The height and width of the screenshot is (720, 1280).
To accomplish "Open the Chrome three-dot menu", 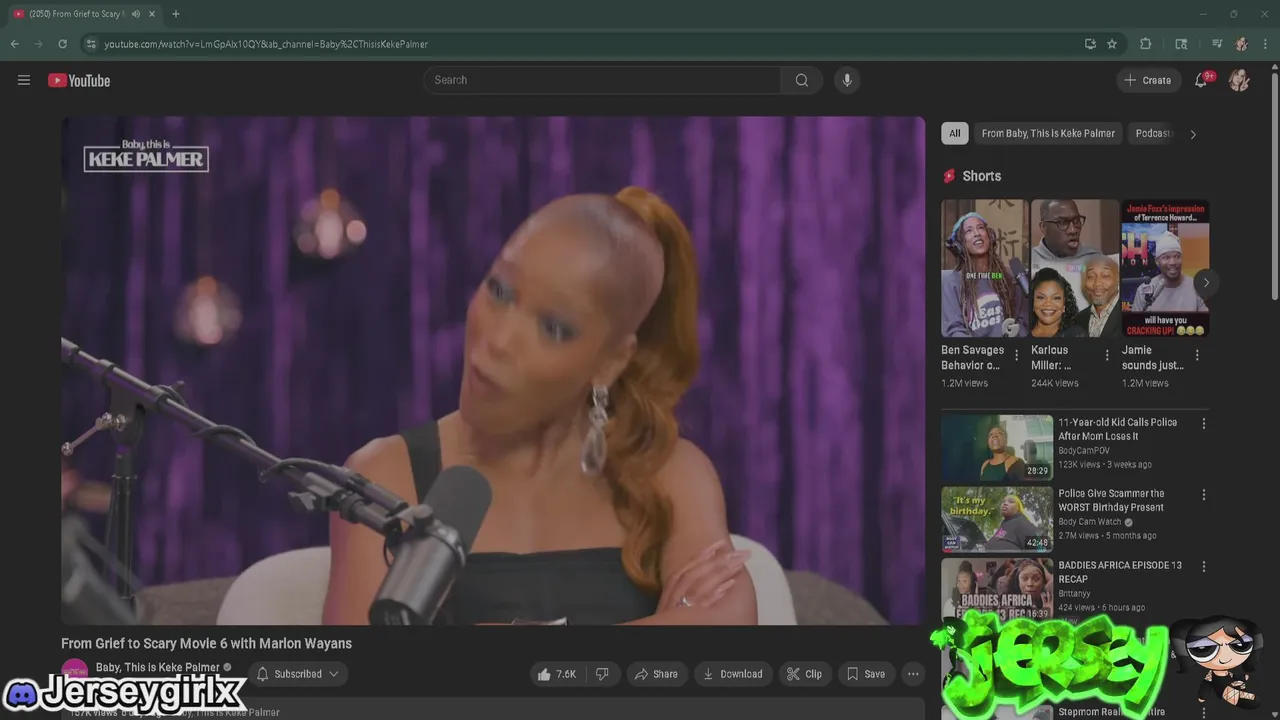I will [x=1266, y=44].
